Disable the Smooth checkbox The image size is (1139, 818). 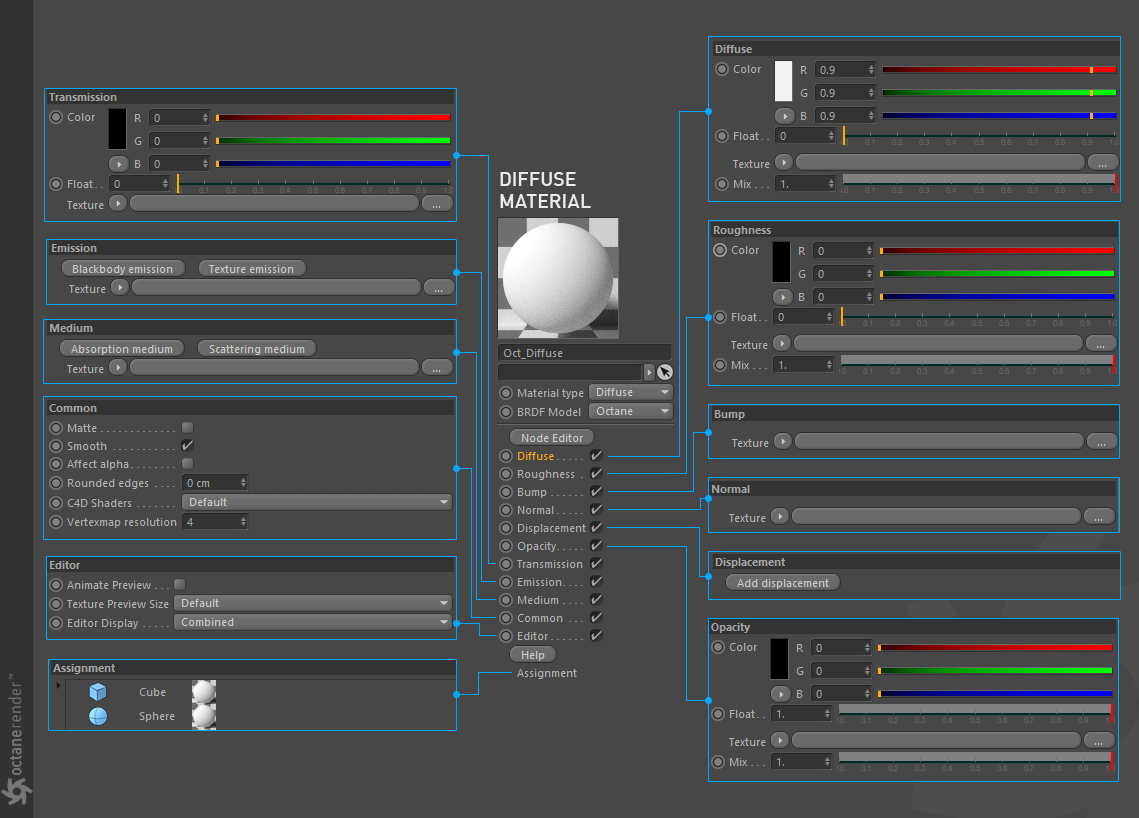point(187,445)
